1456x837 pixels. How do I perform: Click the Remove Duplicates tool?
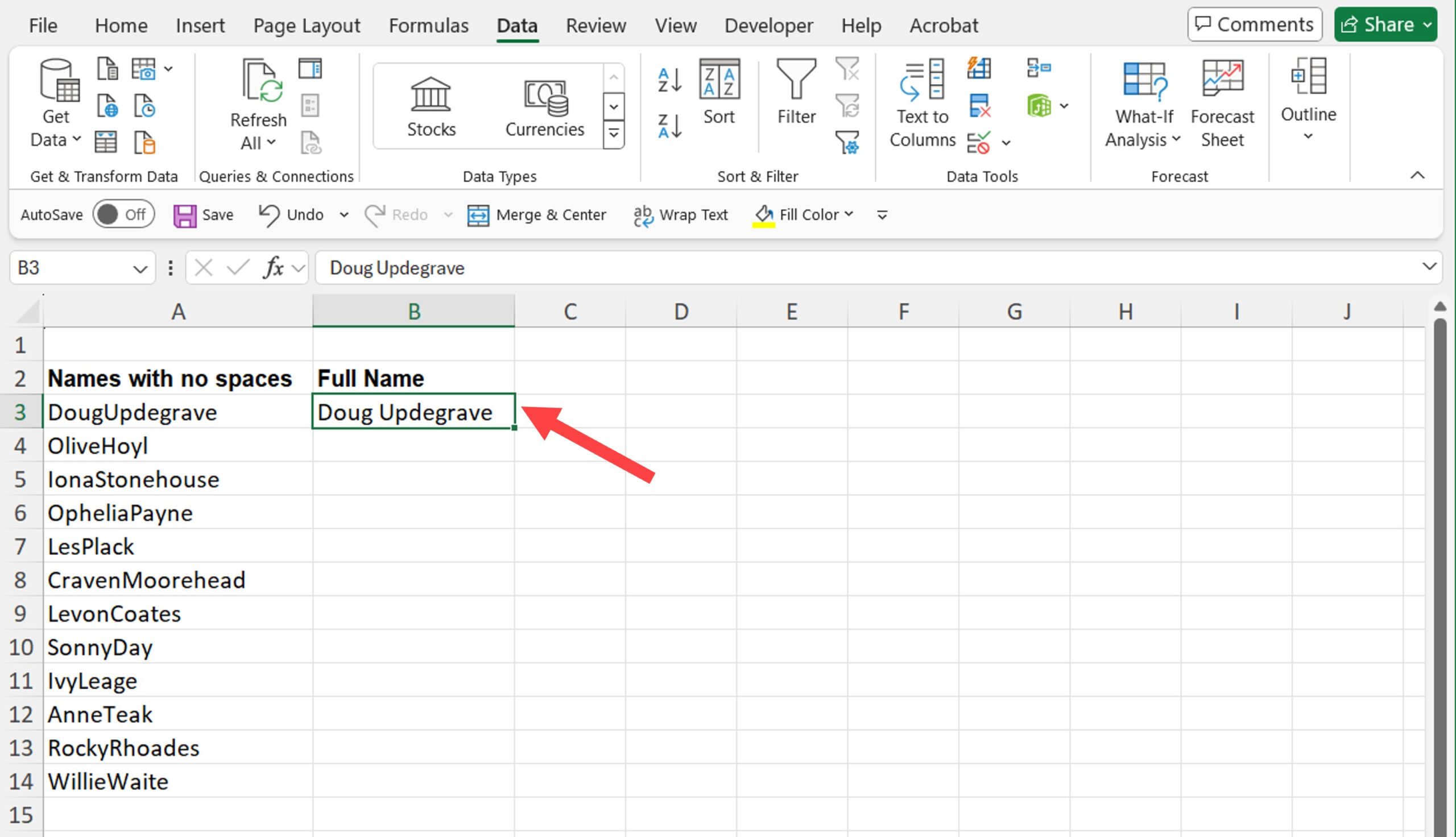[981, 106]
